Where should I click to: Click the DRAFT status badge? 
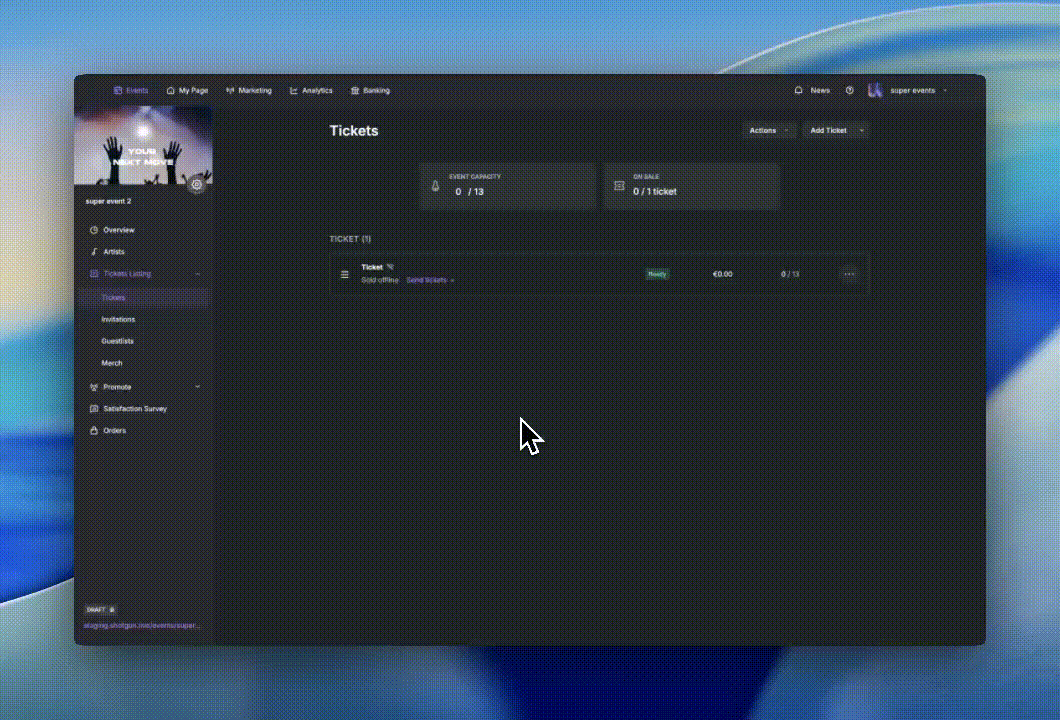click(101, 609)
